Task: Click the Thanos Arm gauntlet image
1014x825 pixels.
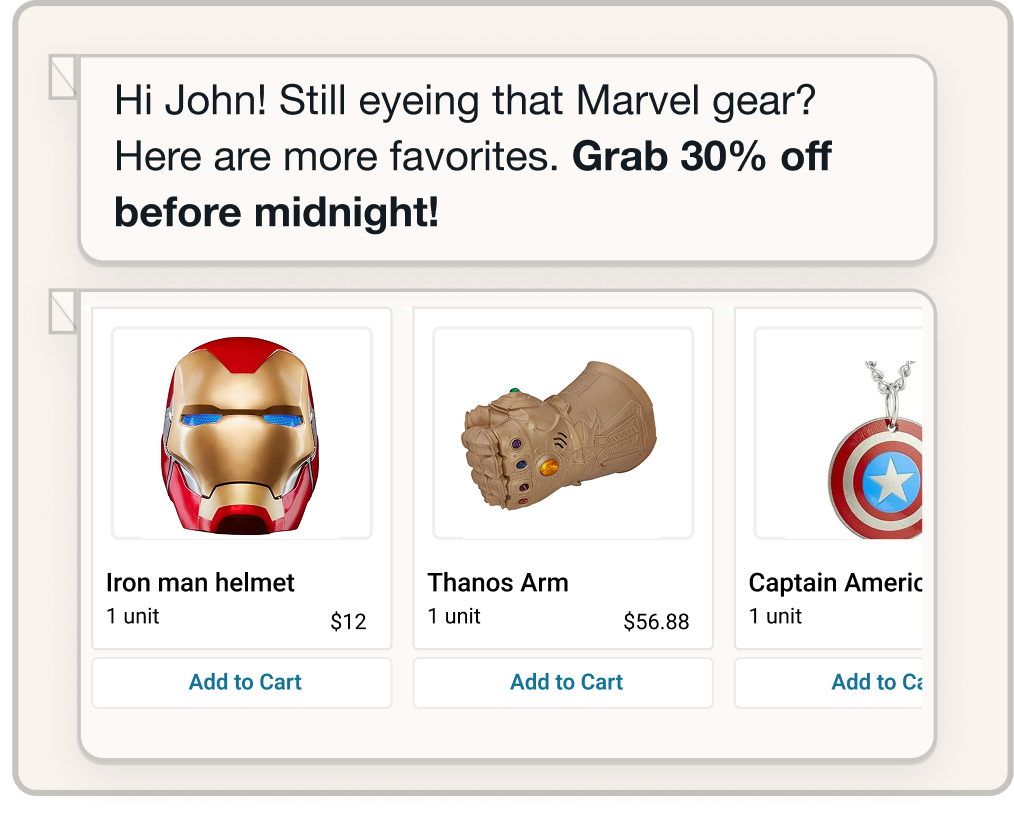Action: click(x=563, y=433)
